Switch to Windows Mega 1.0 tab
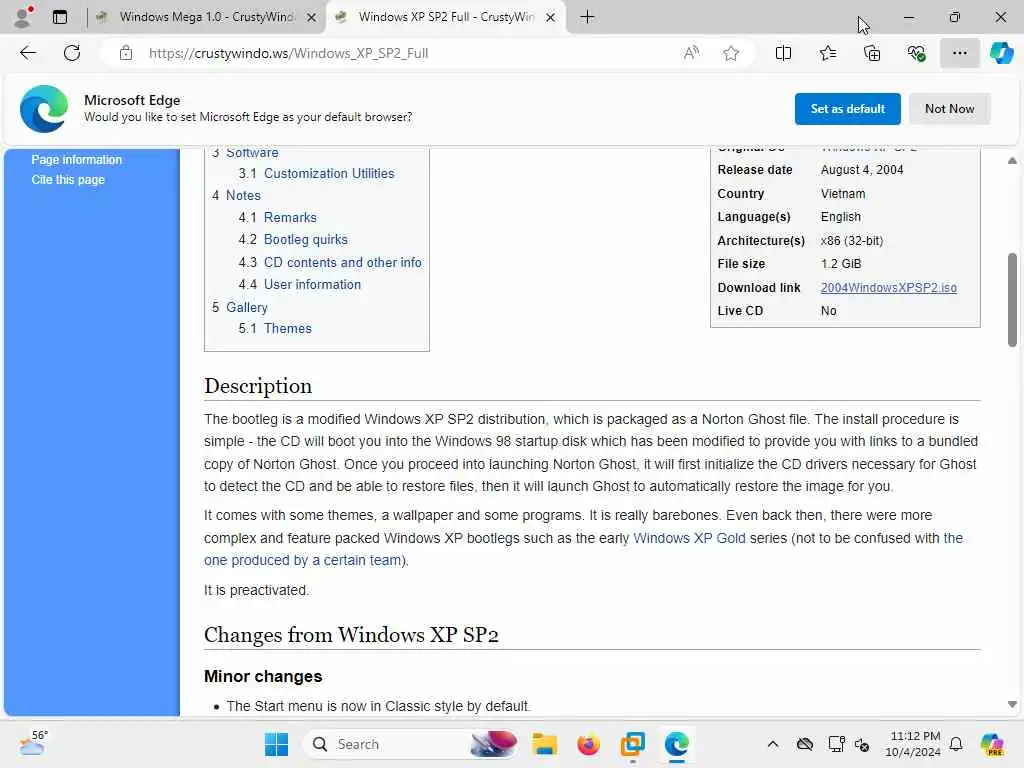 [x=206, y=17]
